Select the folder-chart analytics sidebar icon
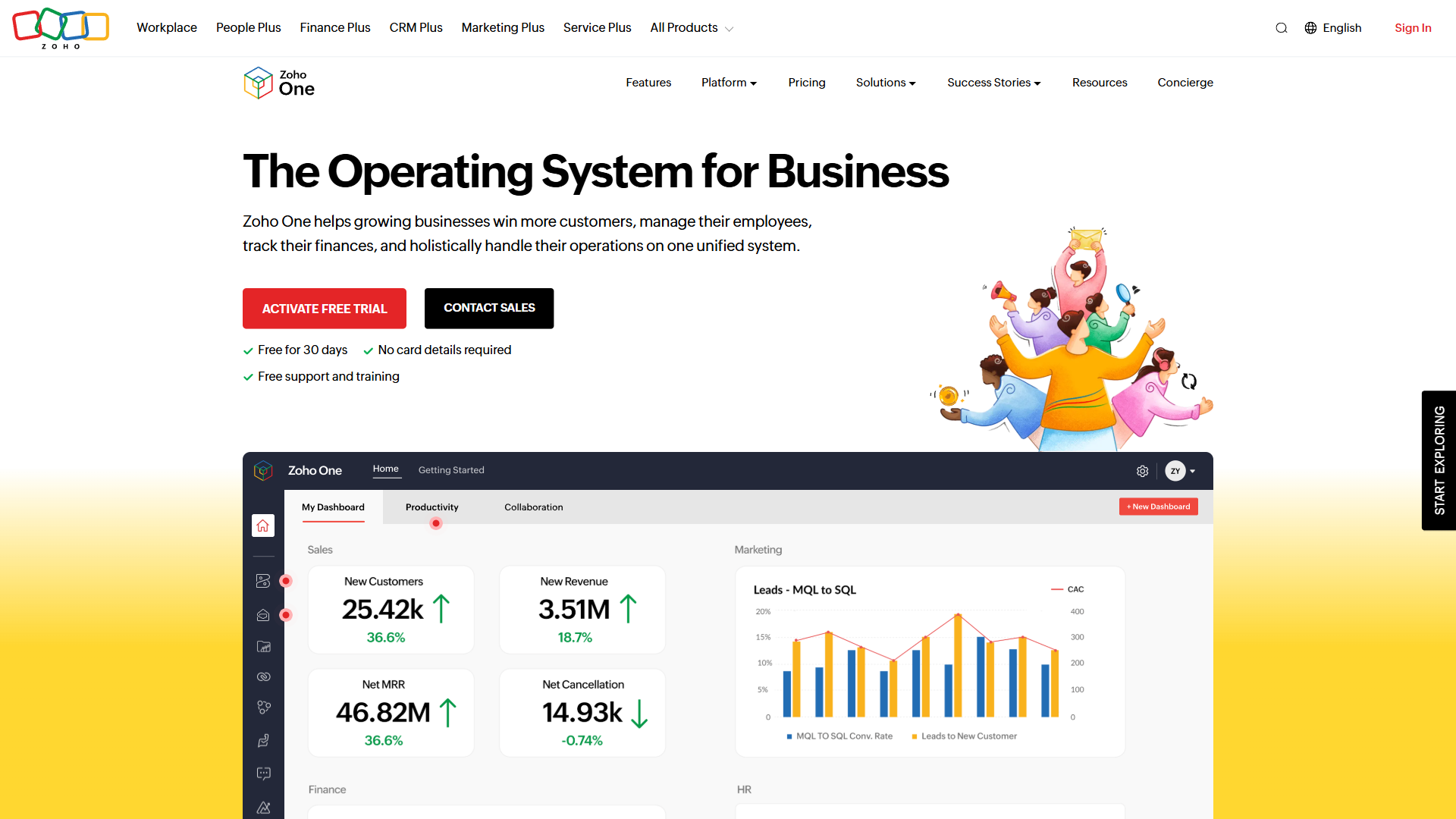This screenshot has height=819, width=1456. 263,647
